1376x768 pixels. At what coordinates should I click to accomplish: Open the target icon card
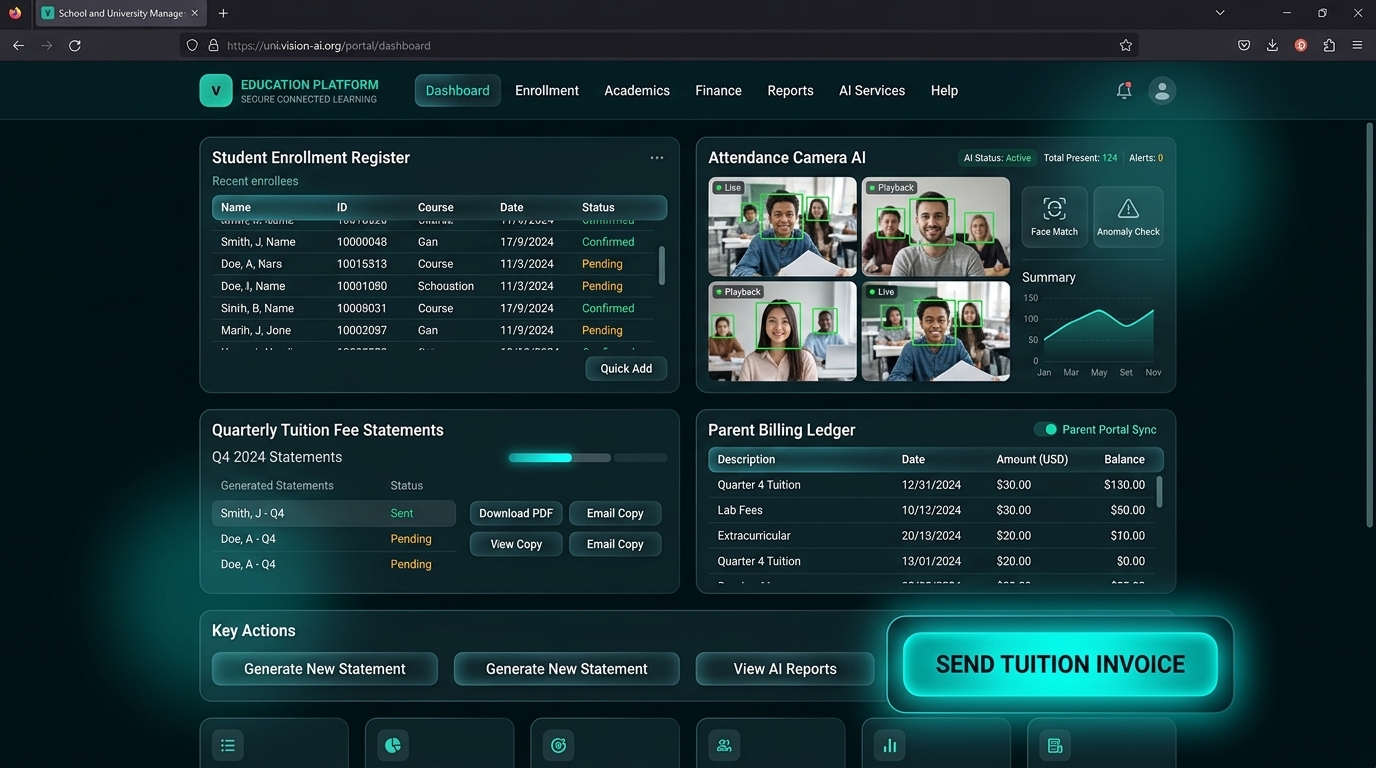pos(558,745)
